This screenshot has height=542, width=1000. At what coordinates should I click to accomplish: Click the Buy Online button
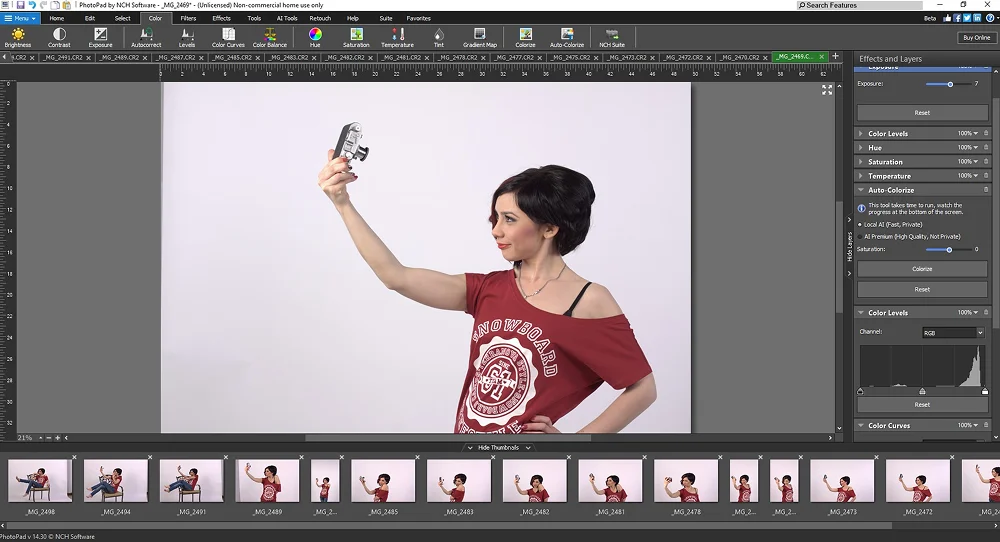[976, 38]
